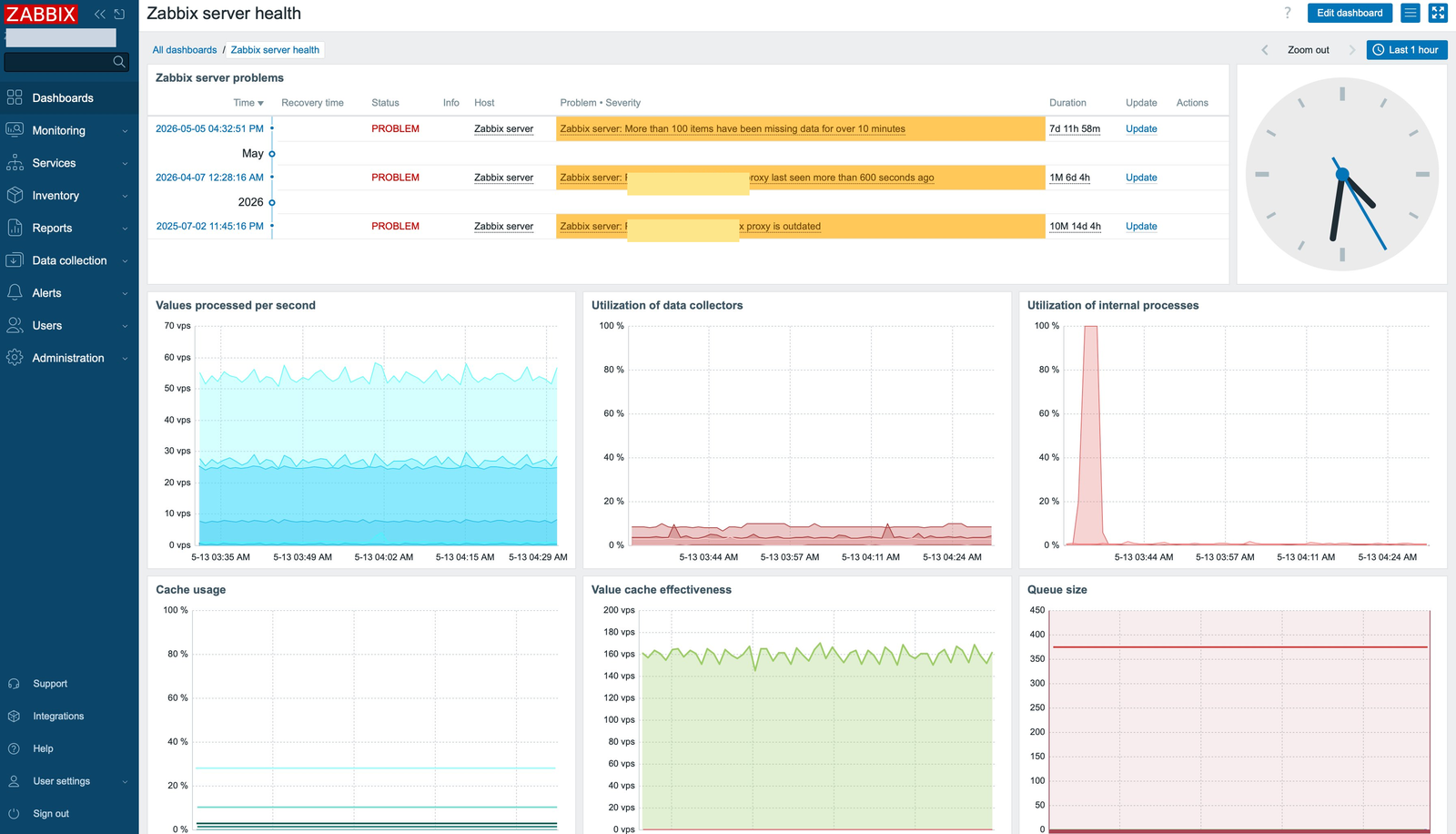The height and width of the screenshot is (834, 1456).
Task: Click the Edit dashboard button
Action: [1350, 13]
